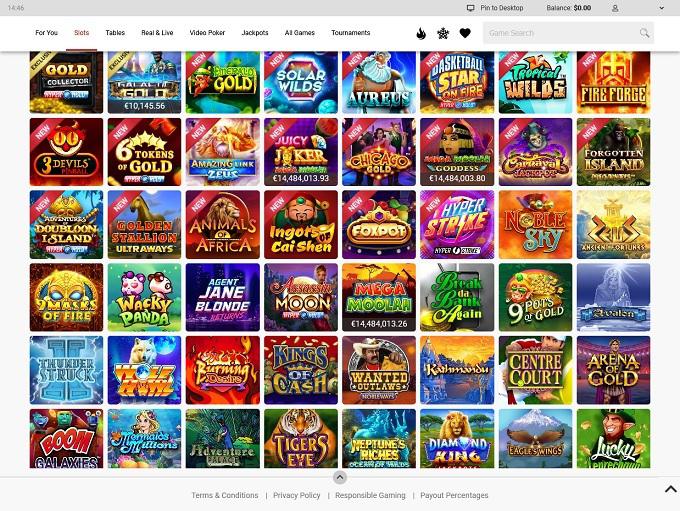This screenshot has width=680, height=511.
Task: Open the Wacky Panda game thumbnail
Action: click(x=144, y=297)
